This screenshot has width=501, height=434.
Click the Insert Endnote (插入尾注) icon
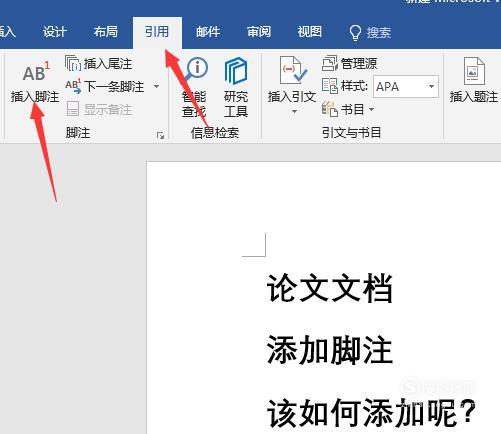pyautogui.click(x=73, y=63)
